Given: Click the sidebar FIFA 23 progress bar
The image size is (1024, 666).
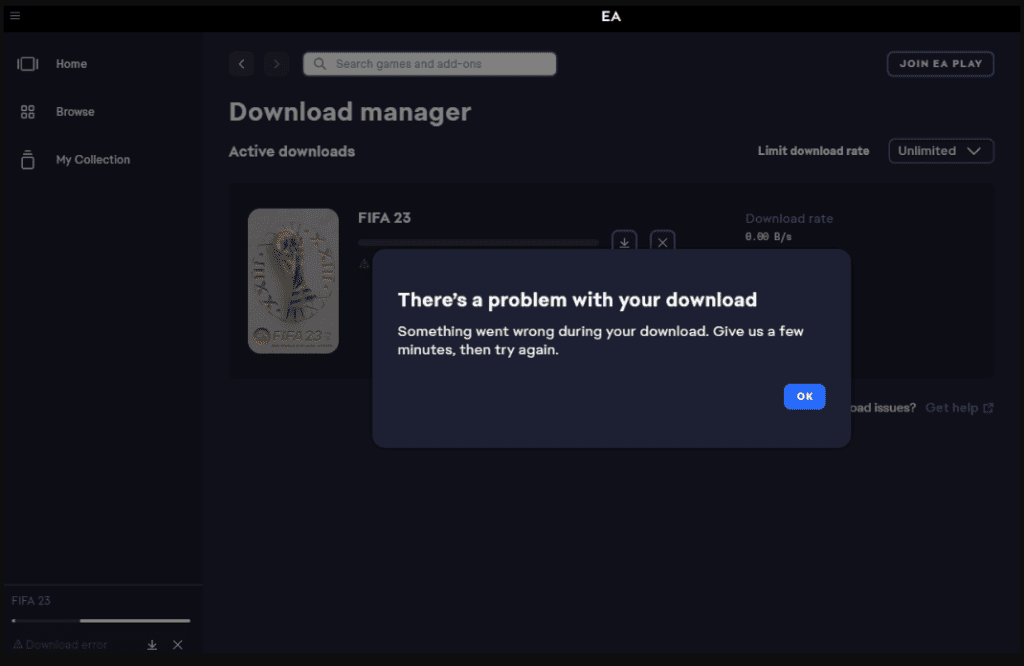Looking at the screenshot, I should click(x=101, y=620).
